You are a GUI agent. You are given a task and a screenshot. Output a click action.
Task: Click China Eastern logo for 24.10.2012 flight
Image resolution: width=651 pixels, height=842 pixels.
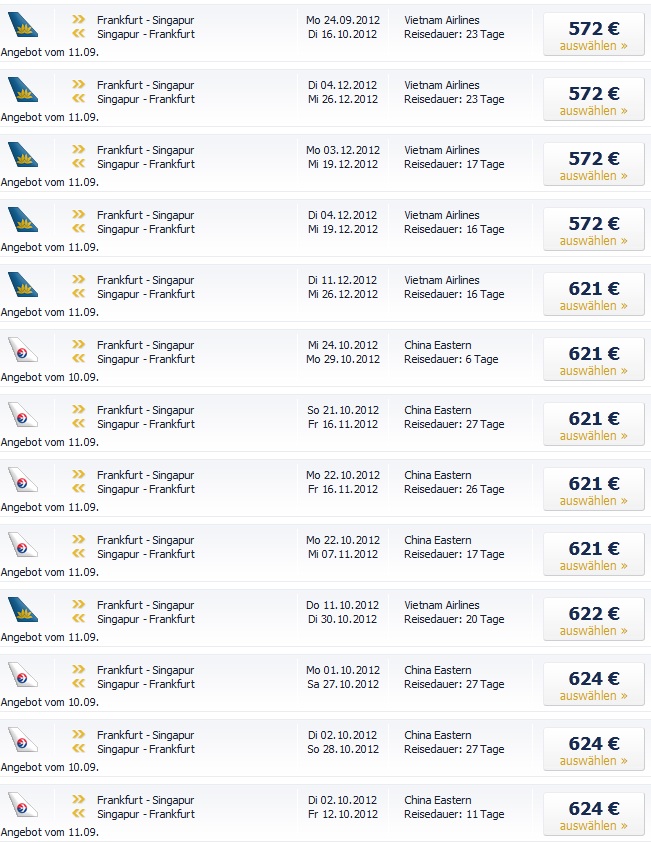[x=23, y=350]
